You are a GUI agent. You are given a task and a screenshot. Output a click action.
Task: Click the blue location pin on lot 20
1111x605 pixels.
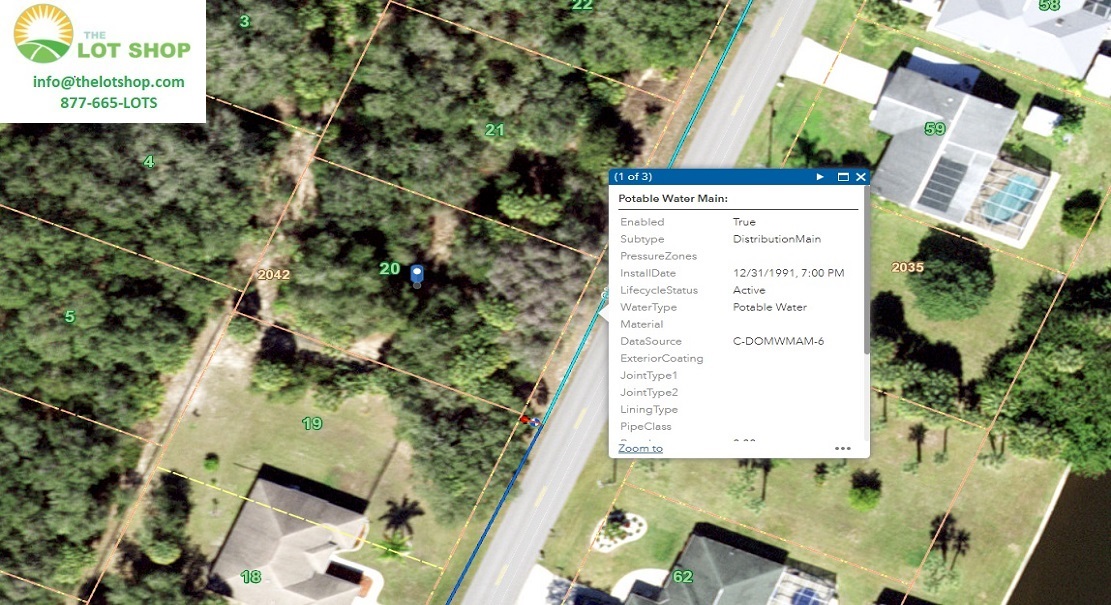(417, 273)
